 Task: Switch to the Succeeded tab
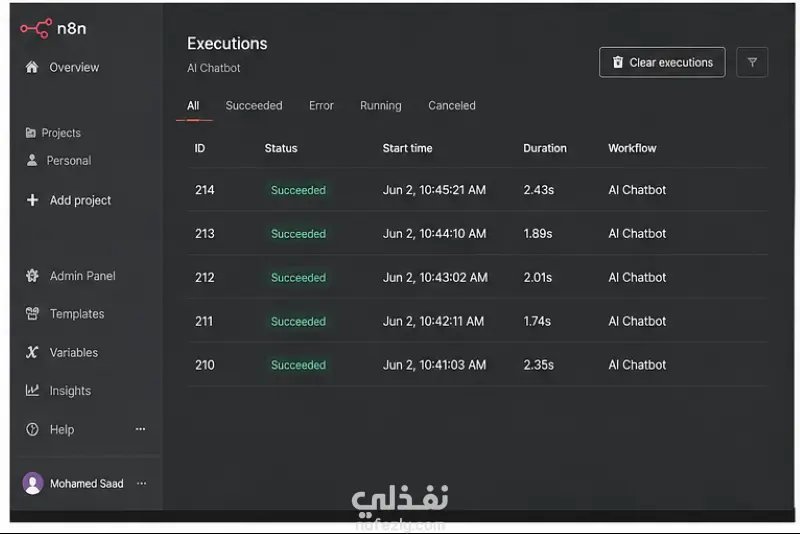point(254,106)
